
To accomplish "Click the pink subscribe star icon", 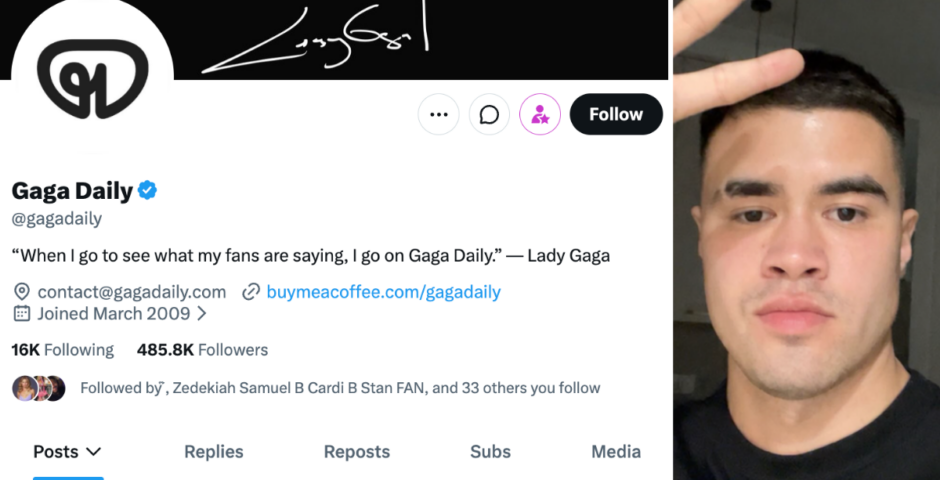I will pos(540,114).
